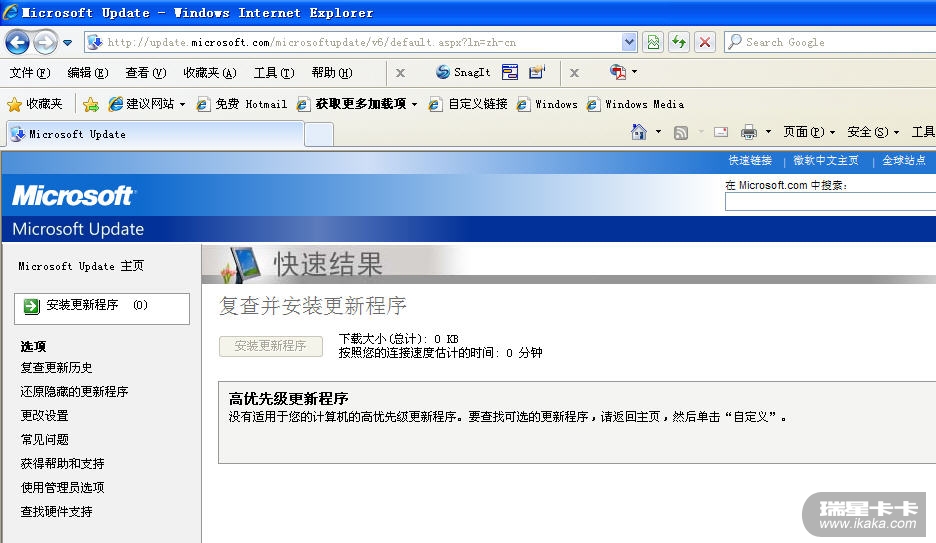Viewport: 936px width, 543px height.
Task: Open the Windows favorites link
Action: click(x=547, y=104)
